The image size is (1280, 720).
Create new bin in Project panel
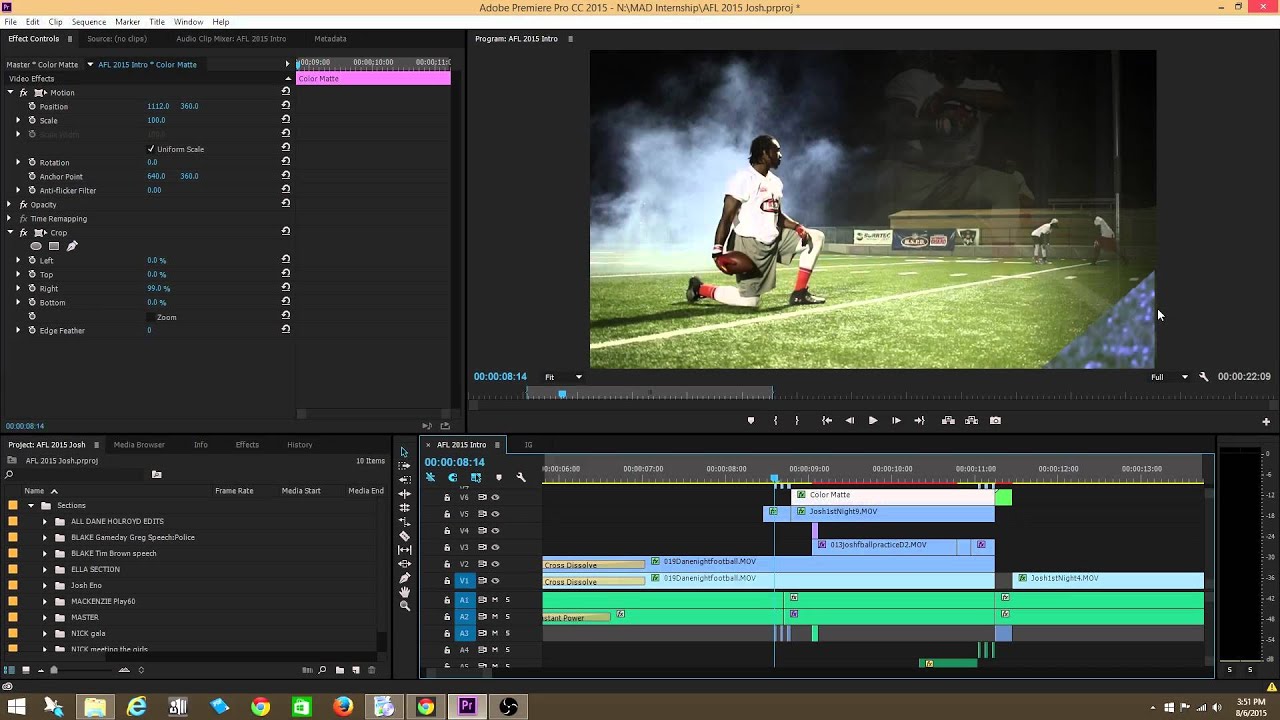[x=340, y=670]
